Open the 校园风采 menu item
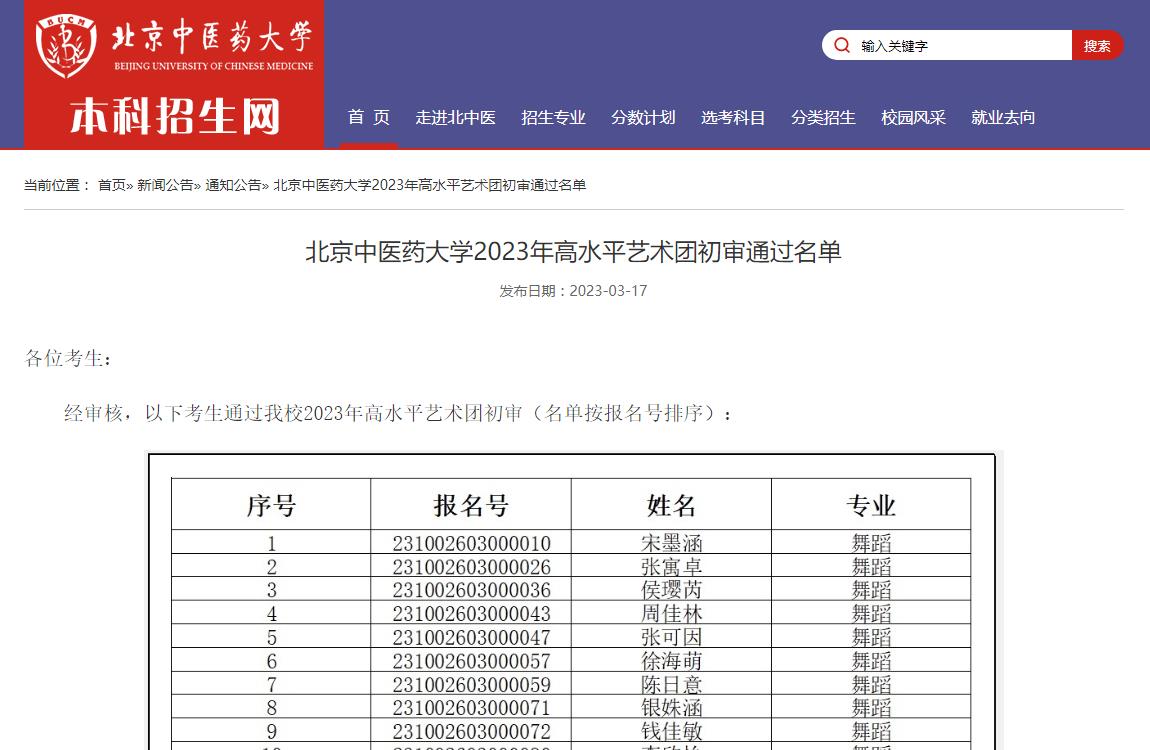Viewport: 1150px width, 750px height. [914, 117]
